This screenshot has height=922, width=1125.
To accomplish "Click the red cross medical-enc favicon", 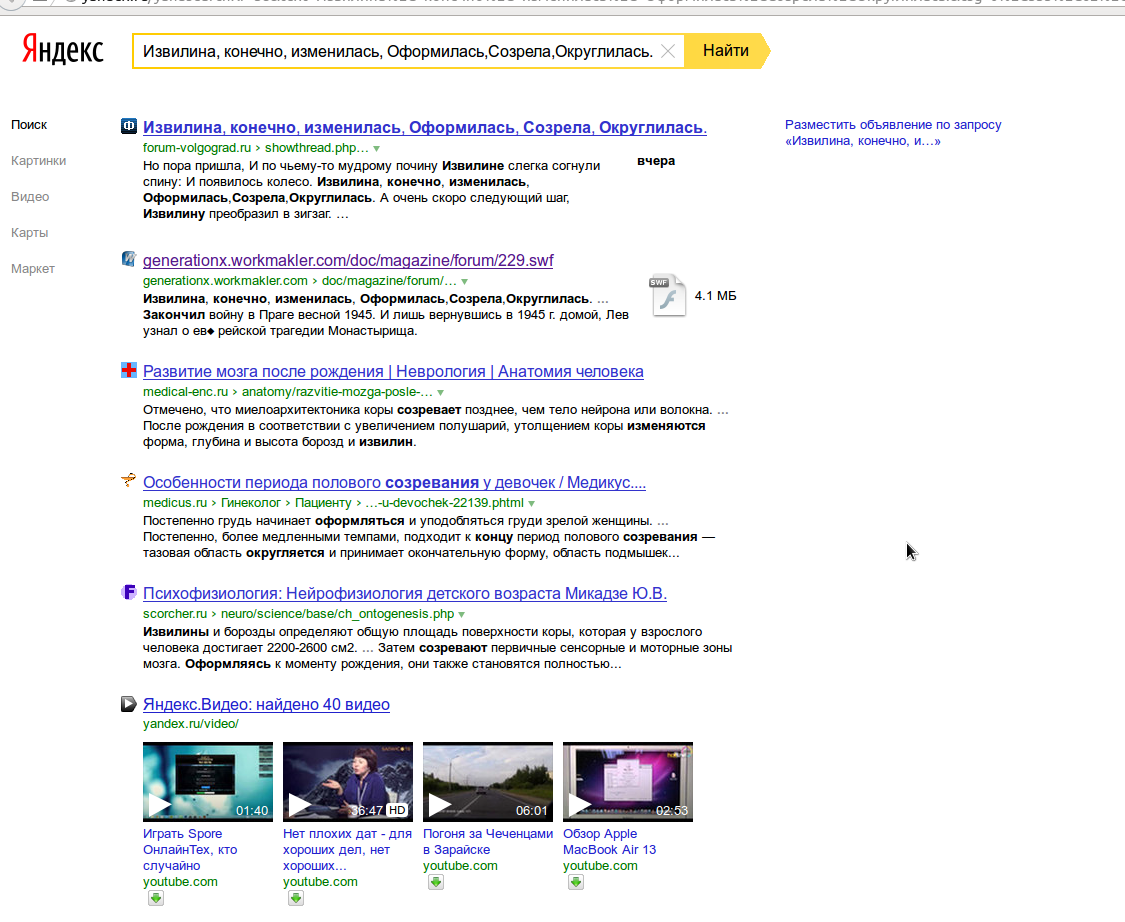I will 128,371.
